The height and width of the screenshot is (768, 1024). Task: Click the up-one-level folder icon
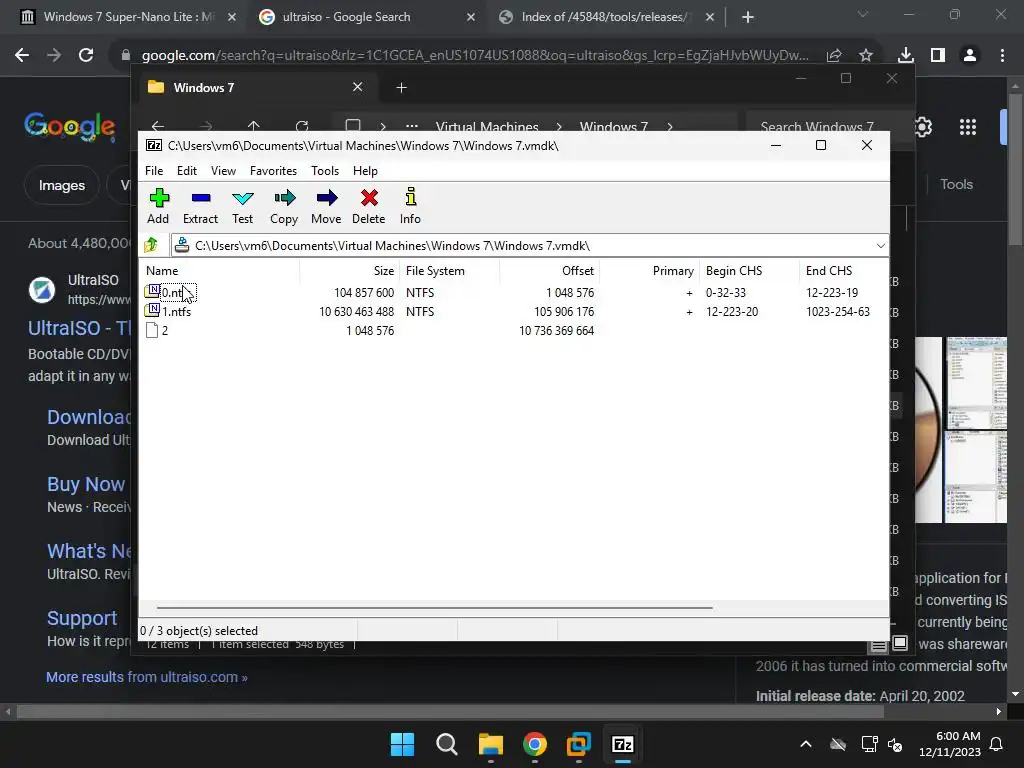click(x=152, y=245)
